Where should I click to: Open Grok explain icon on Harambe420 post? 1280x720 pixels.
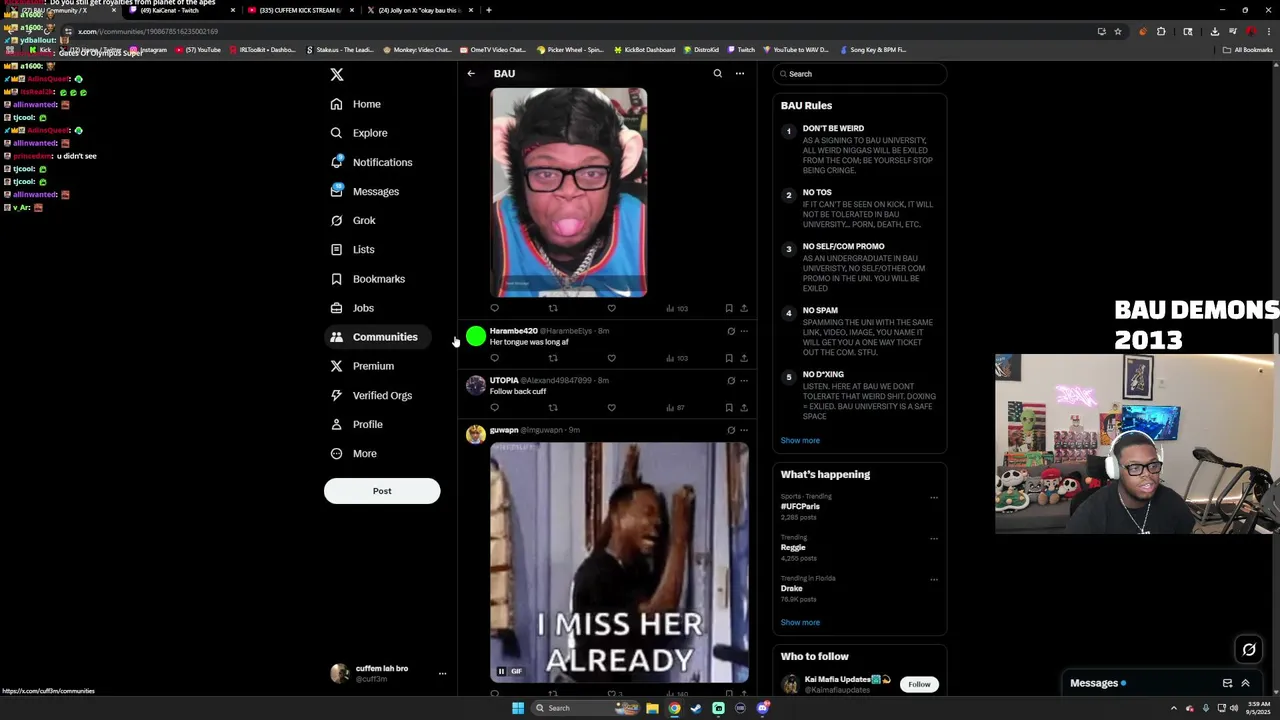731,331
